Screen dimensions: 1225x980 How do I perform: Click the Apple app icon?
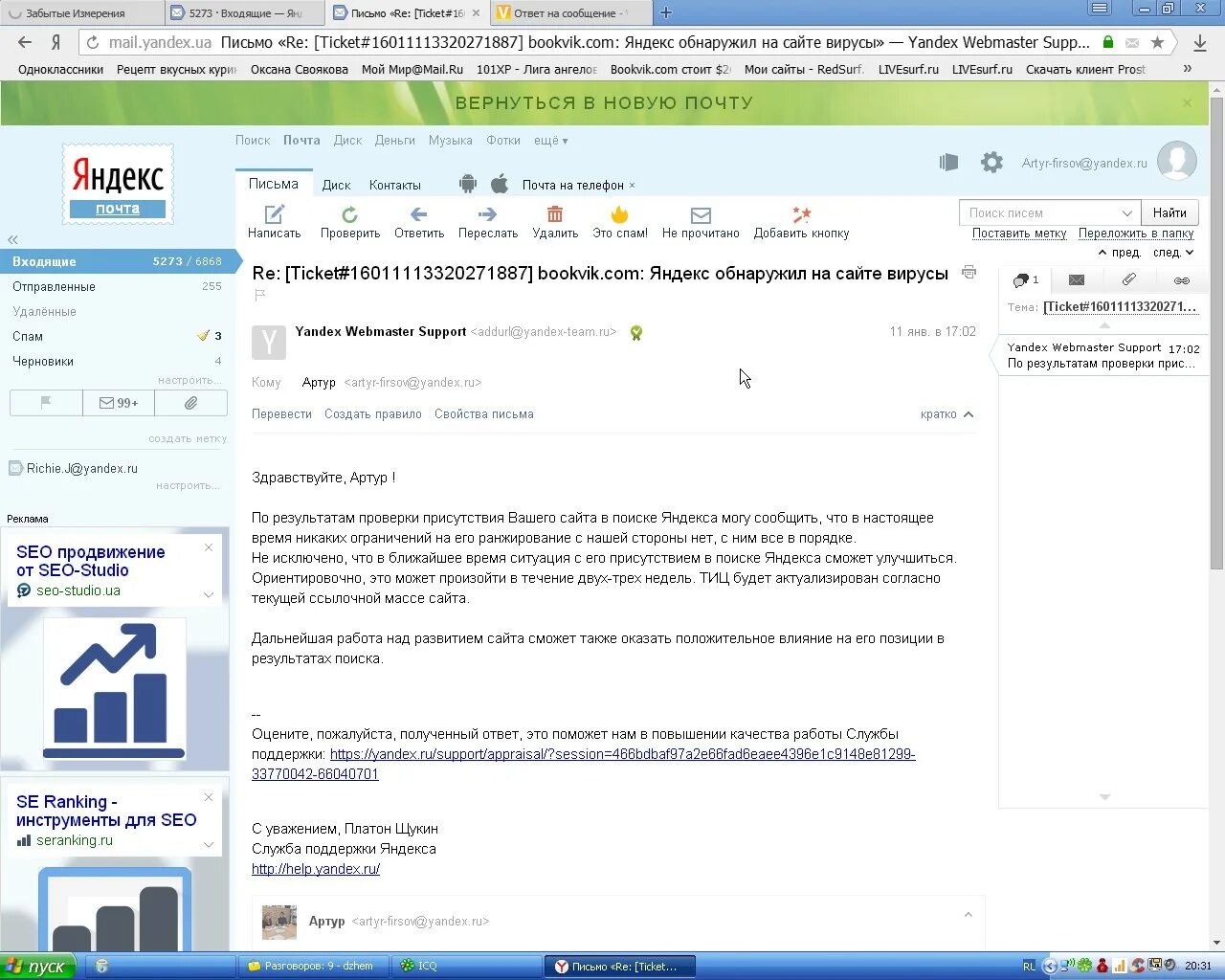click(x=500, y=184)
